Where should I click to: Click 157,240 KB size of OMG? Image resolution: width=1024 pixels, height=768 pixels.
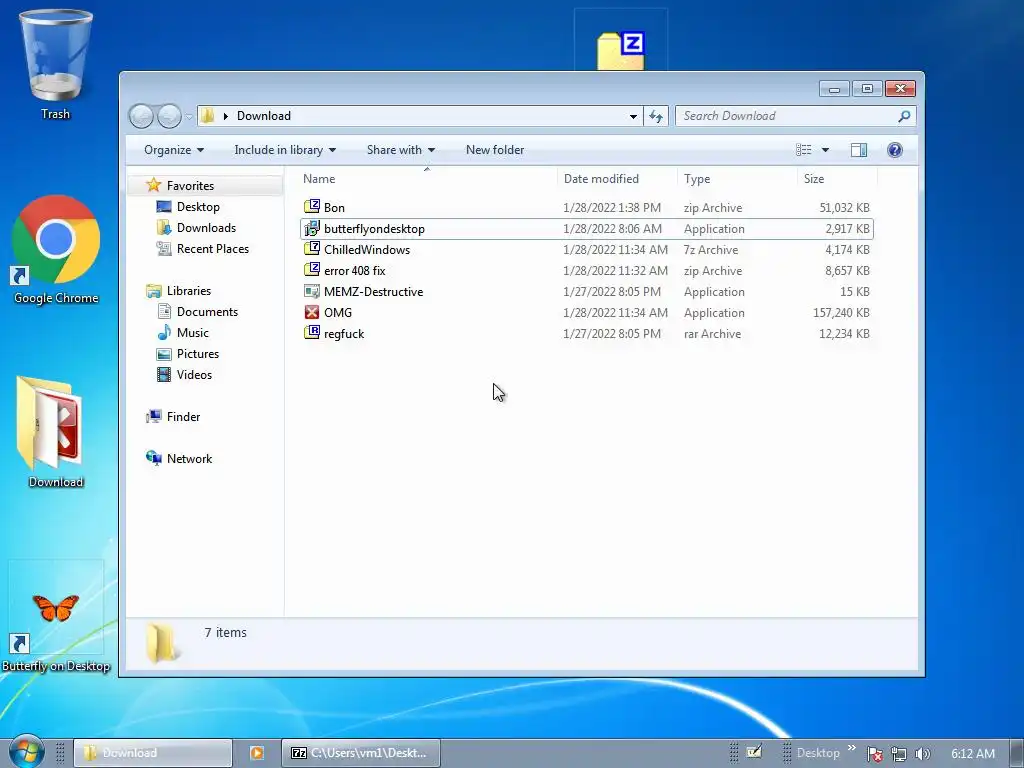pyautogui.click(x=841, y=313)
